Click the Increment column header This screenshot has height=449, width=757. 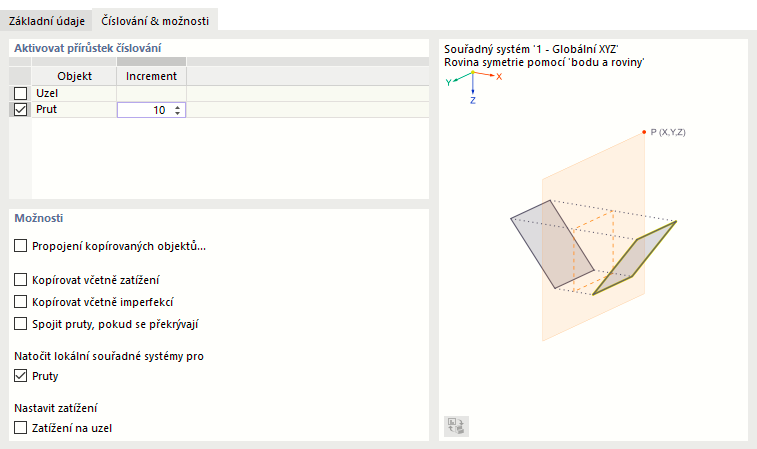pyautogui.click(x=151, y=76)
